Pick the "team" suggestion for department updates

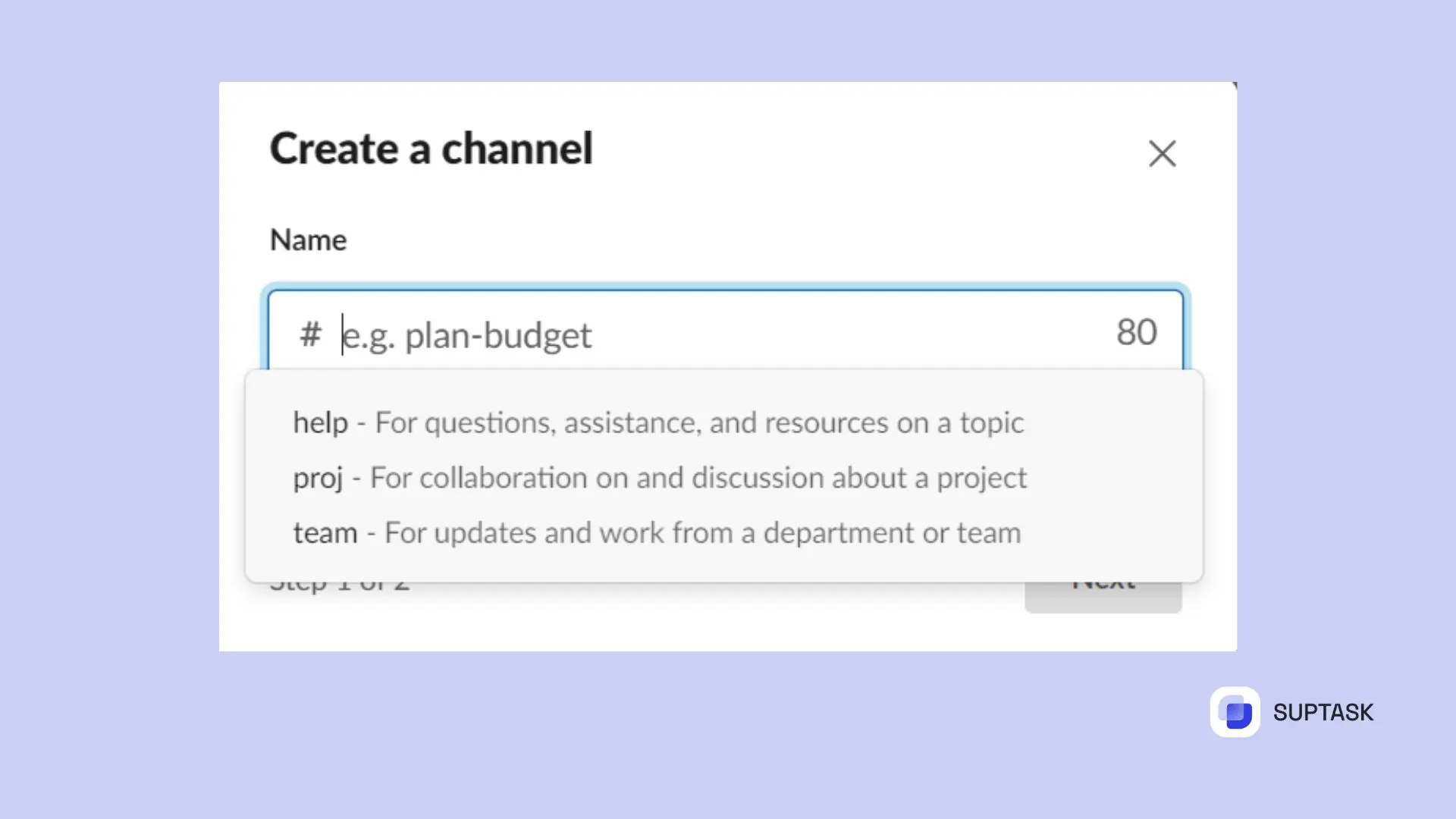pyautogui.click(x=325, y=532)
